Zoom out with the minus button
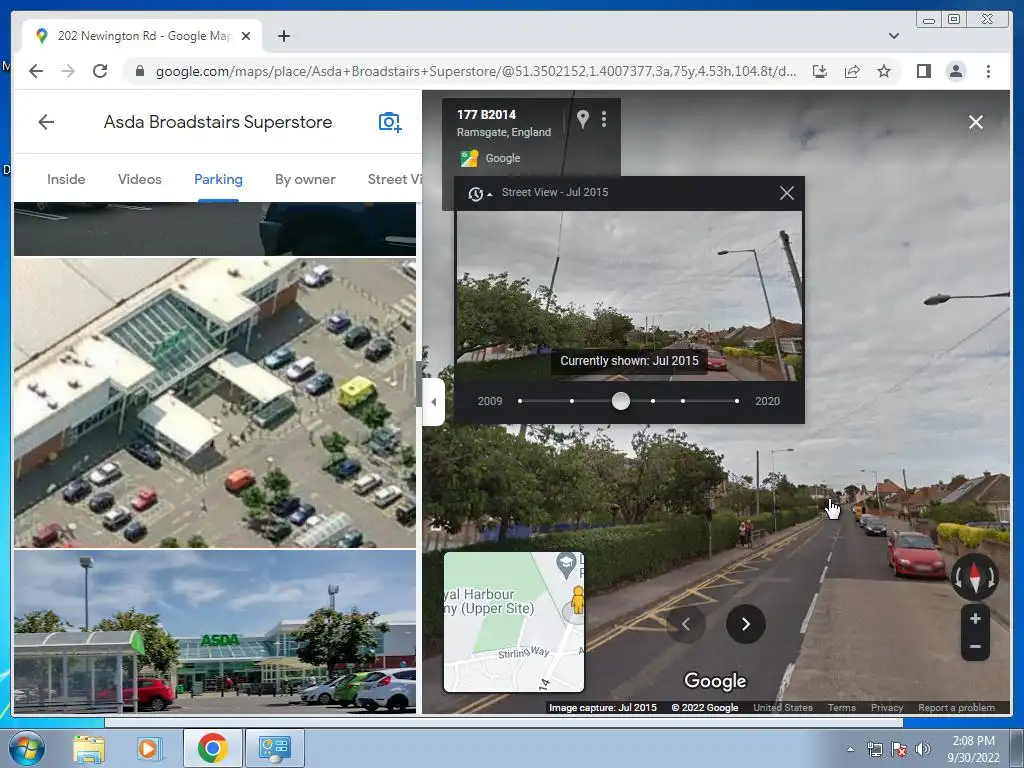1024x768 pixels. (975, 647)
